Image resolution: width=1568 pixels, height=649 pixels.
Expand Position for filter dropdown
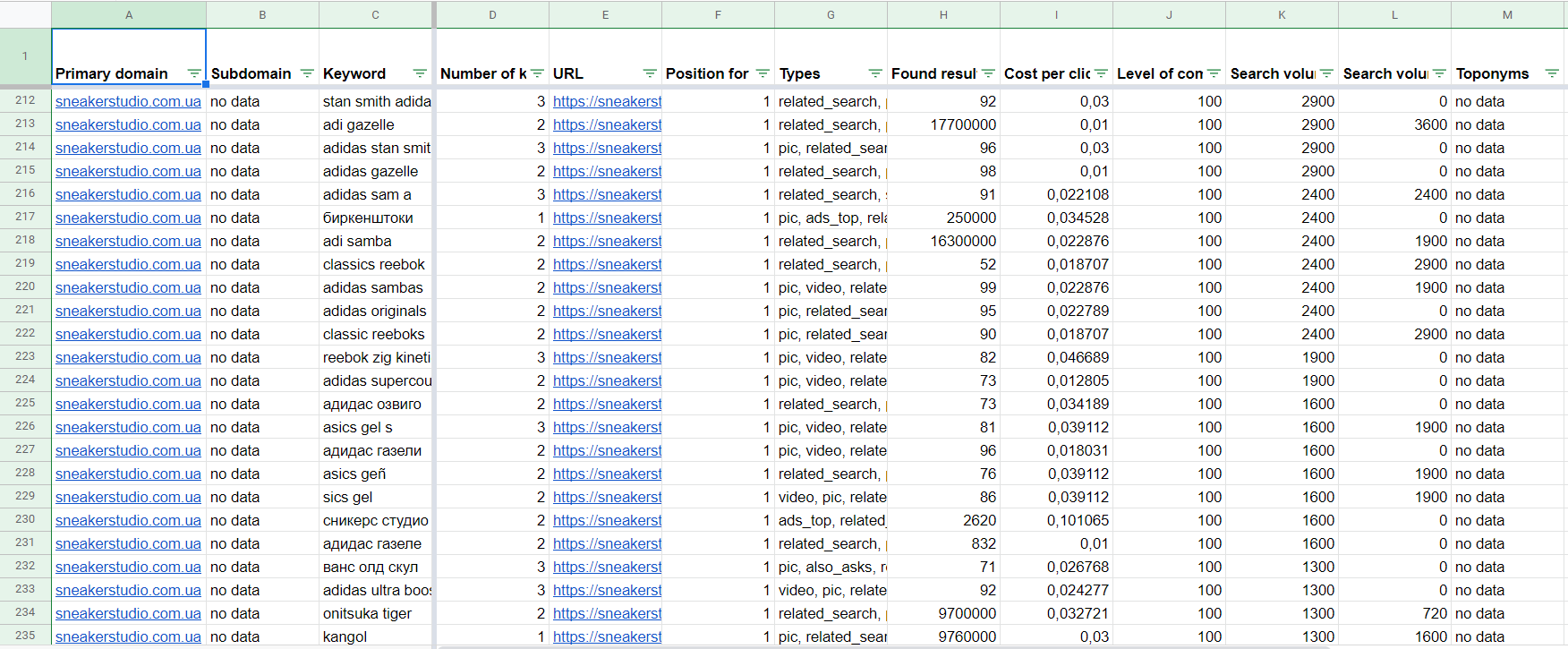pyautogui.click(x=763, y=73)
